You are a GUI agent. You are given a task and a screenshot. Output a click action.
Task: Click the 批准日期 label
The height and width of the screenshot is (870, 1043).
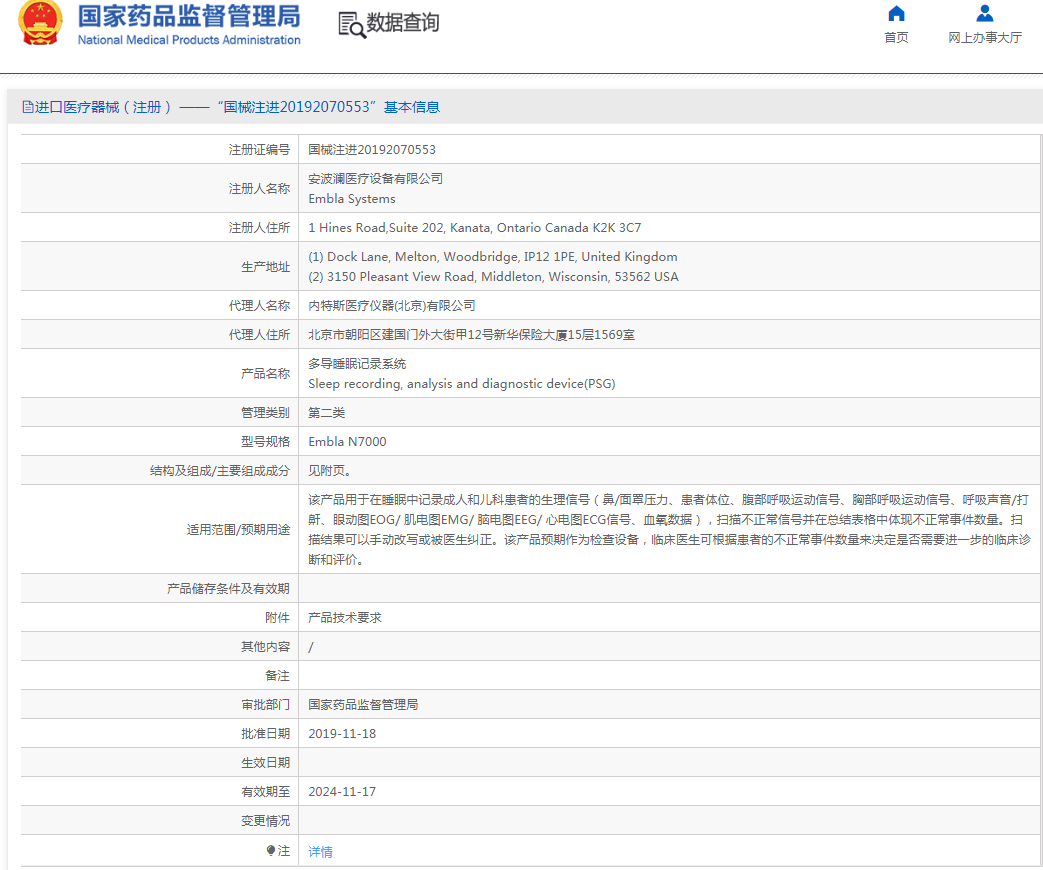[x=265, y=734]
